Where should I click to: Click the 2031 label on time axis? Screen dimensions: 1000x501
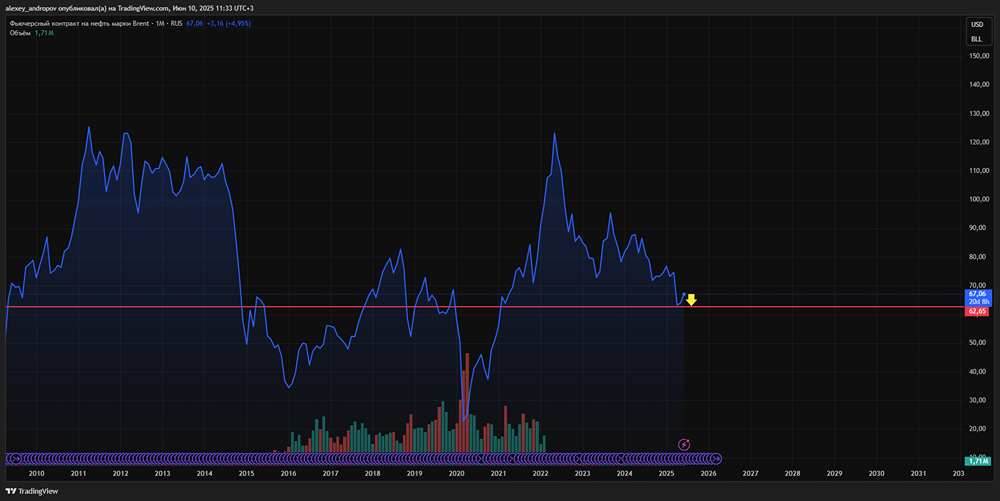click(x=918, y=474)
